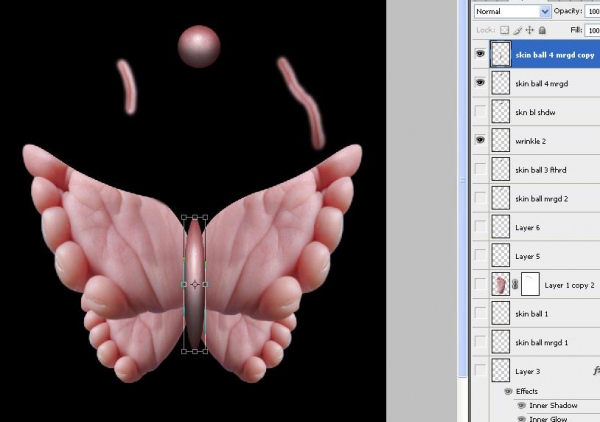600x422 pixels.
Task: Show the skin ball 3 fthrd layer
Action: (480, 169)
